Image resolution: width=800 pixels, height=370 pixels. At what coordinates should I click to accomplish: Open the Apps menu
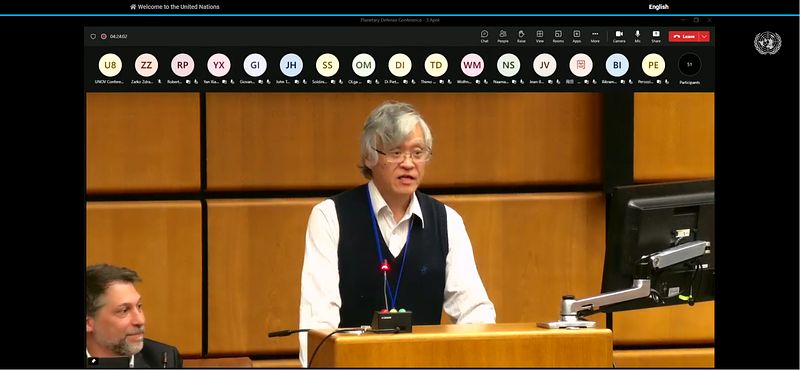click(577, 36)
